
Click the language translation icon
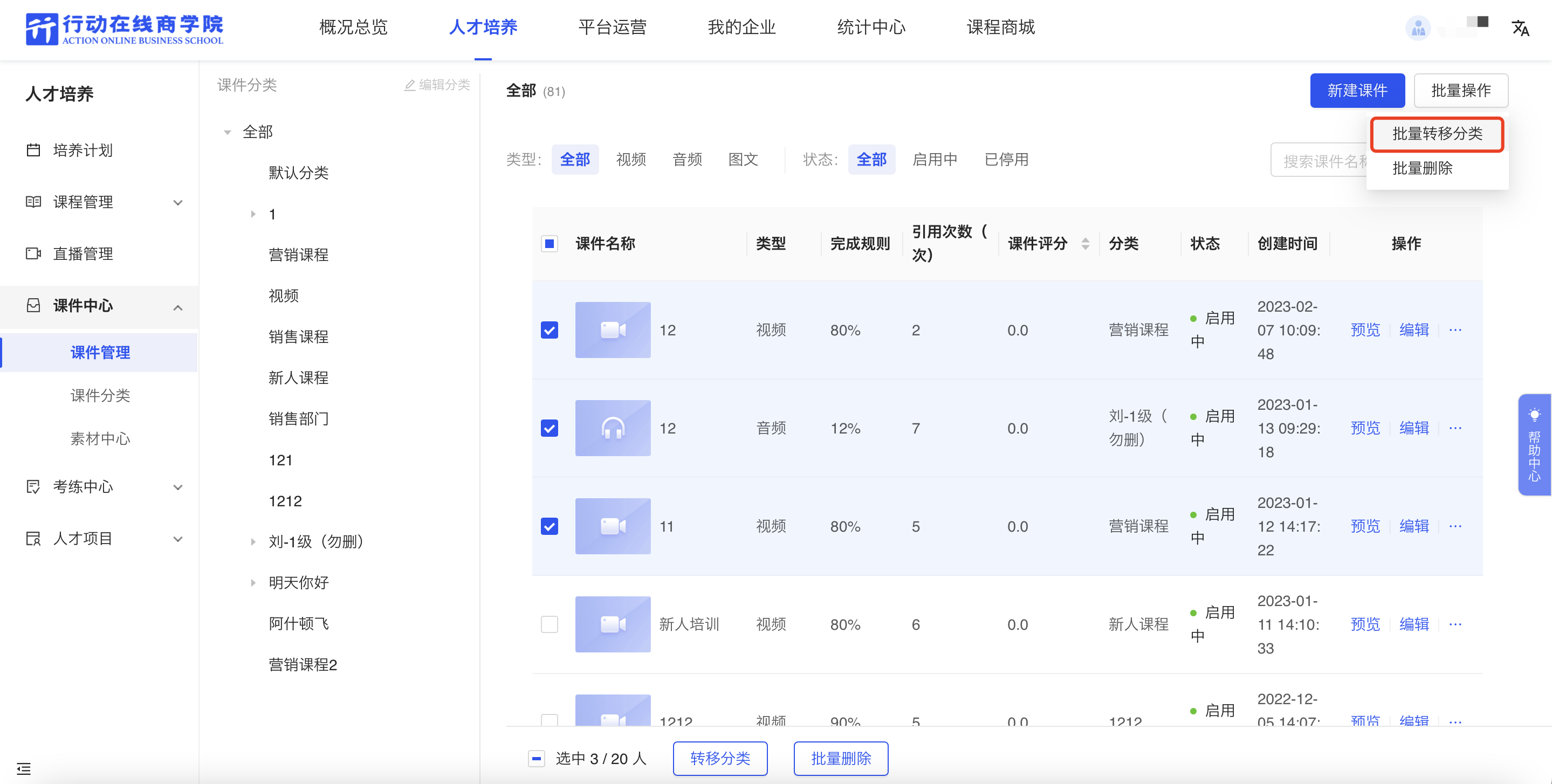pos(1521,27)
